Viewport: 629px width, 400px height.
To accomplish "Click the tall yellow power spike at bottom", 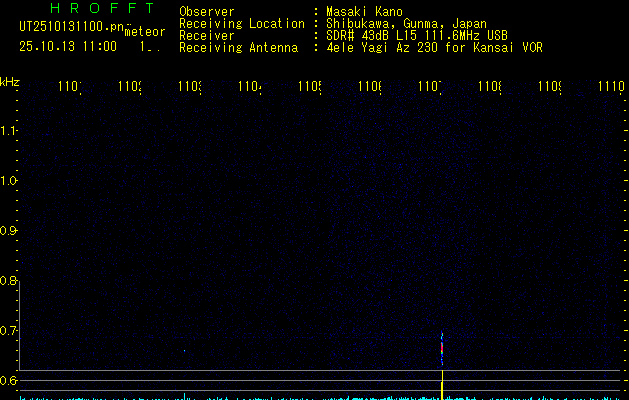I will [442, 385].
